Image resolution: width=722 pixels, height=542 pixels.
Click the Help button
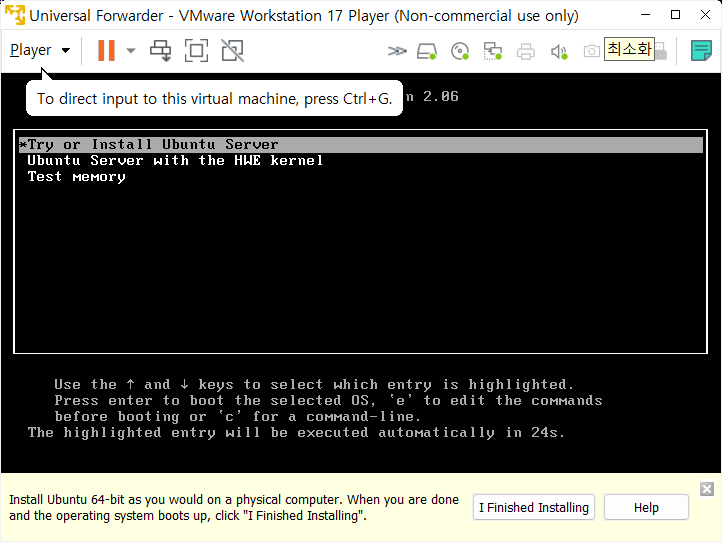646,507
